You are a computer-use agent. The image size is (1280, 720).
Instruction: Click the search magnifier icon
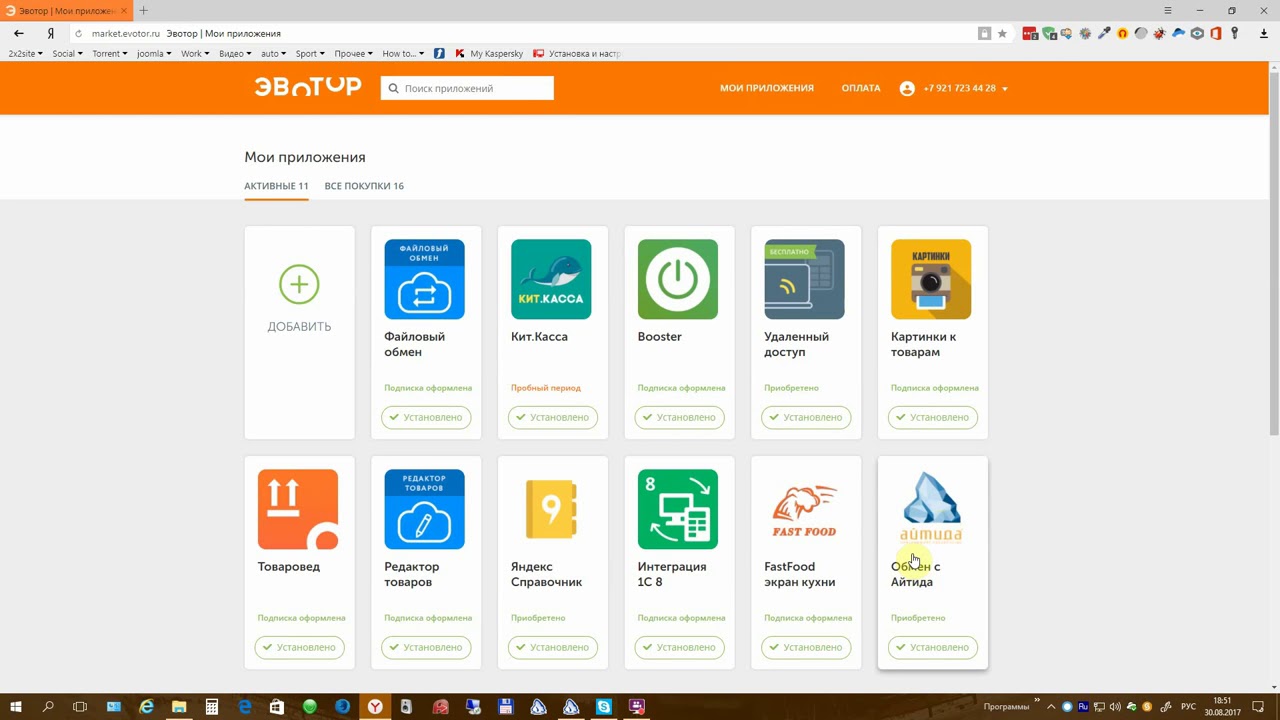click(393, 88)
